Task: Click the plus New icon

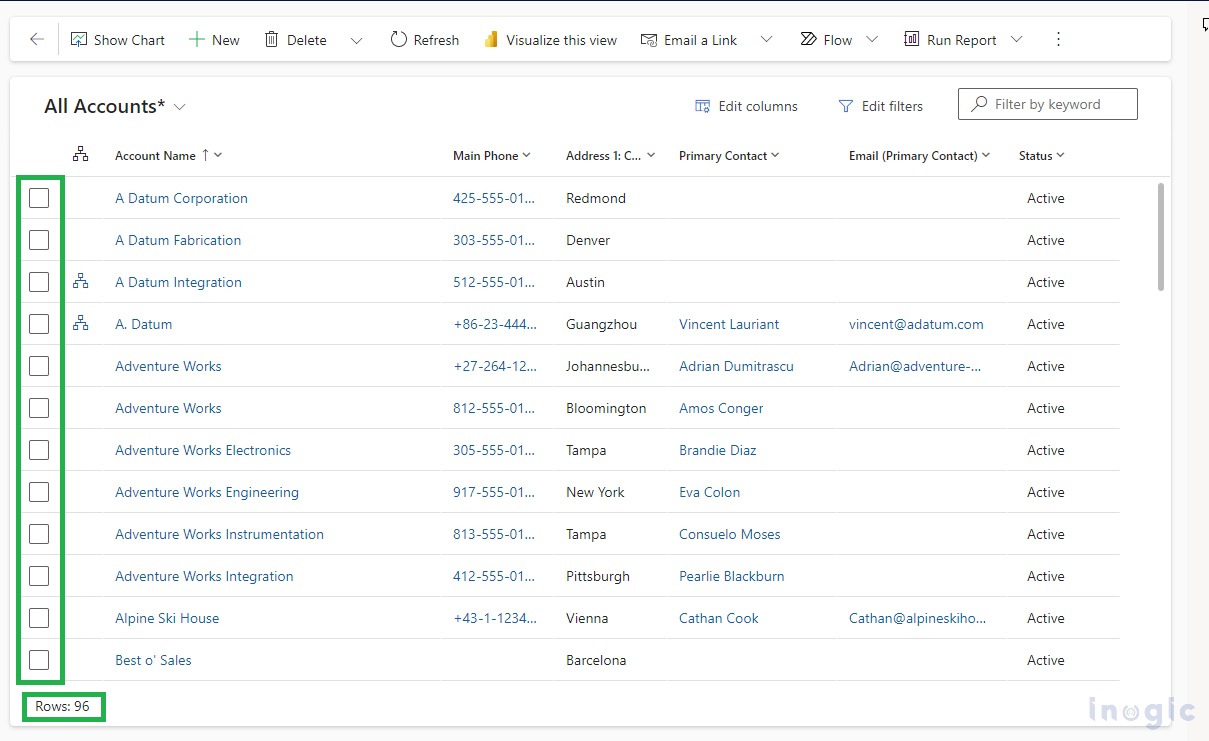Action: (x=197, y=40)
